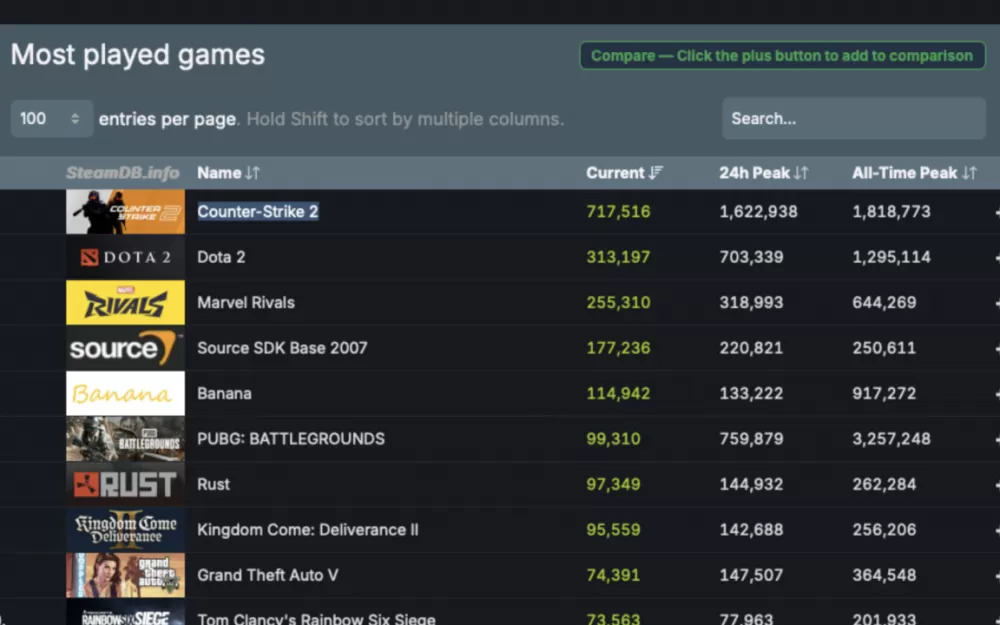Open the Grand Theft Auto V link
1000x625 pixels.
268,575
